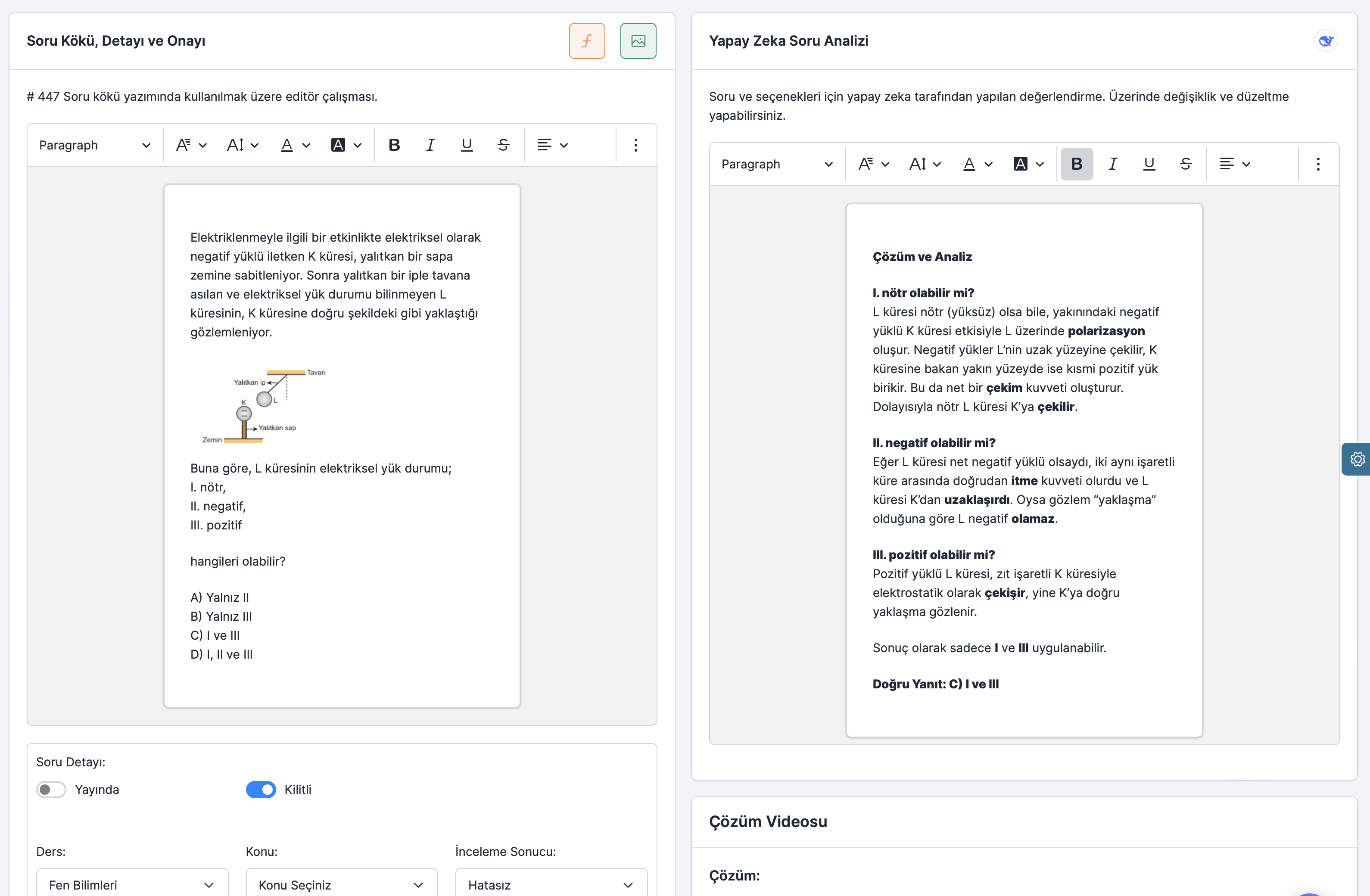Open the text alignment menu in right editor
Viewport: 1370px width, 896px height.
[1234, 164]
